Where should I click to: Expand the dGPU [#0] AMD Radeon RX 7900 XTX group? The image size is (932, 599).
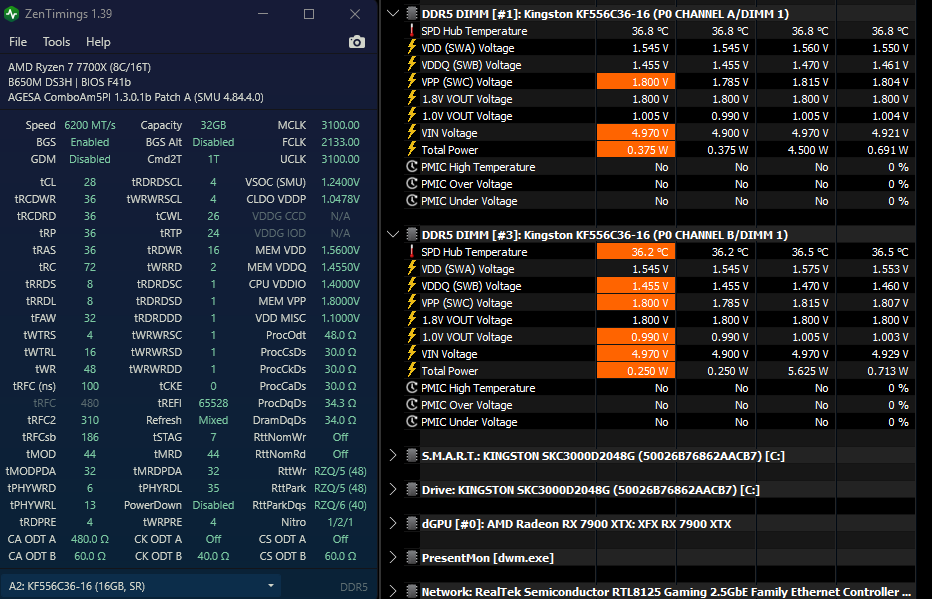pyautogui.click(x=393, y=524)
